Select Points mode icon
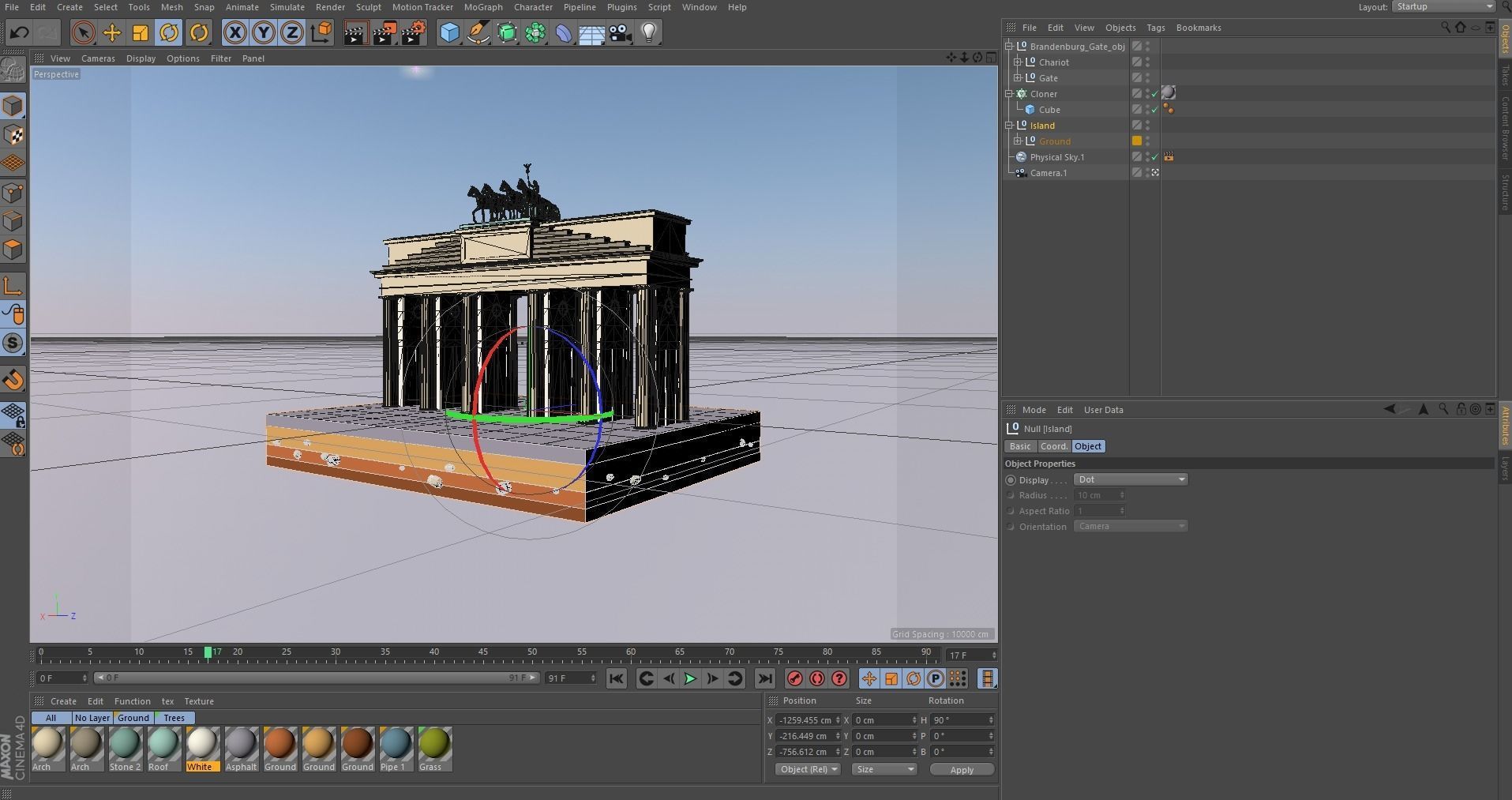 coord(13,193)
